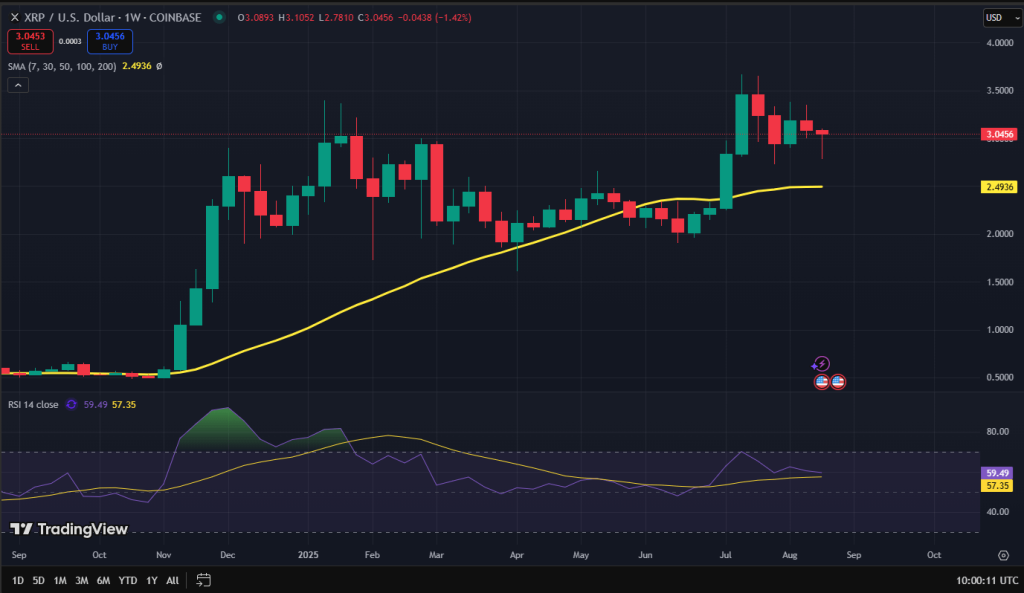Open chart settings via bottom-right gear icon

click(1005, 553)
